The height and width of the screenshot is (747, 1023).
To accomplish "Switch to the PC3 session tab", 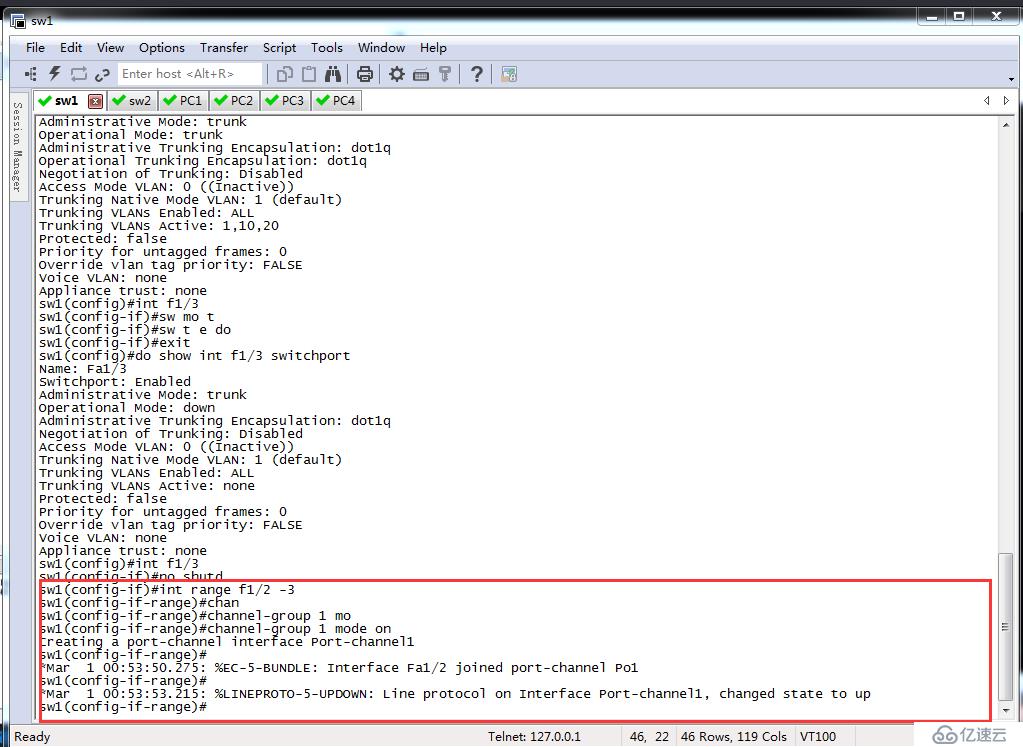I will [x=285, y=100].
